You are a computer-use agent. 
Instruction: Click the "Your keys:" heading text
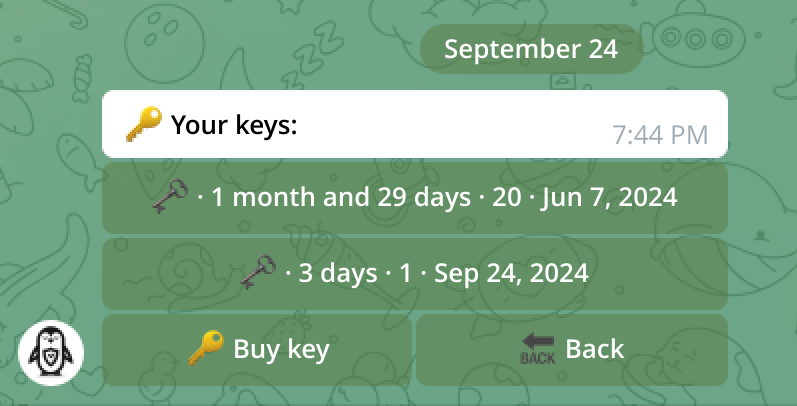tap(235, 126)
